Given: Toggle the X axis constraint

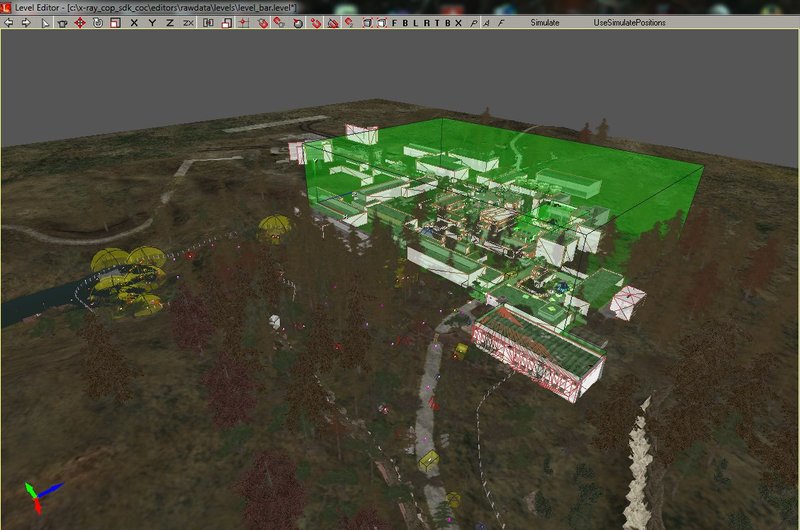Looking at the screenshot, I should (x=134, y=22).
